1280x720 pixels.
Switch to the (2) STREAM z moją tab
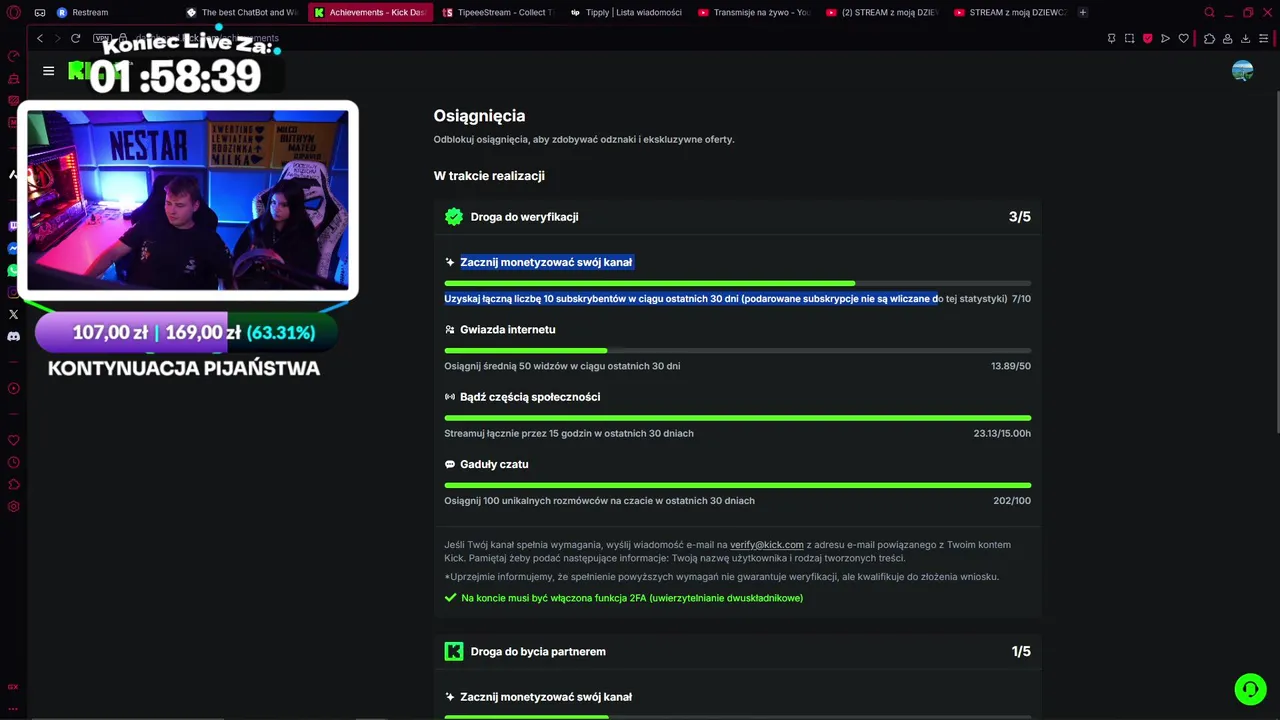pyautogui.click(x=882, y=13)
